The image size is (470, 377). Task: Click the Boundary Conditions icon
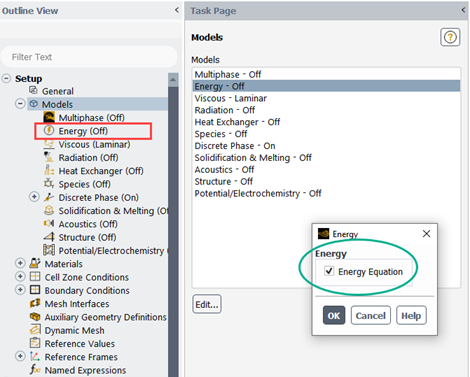pyautogui.click(x=35, y=290)
